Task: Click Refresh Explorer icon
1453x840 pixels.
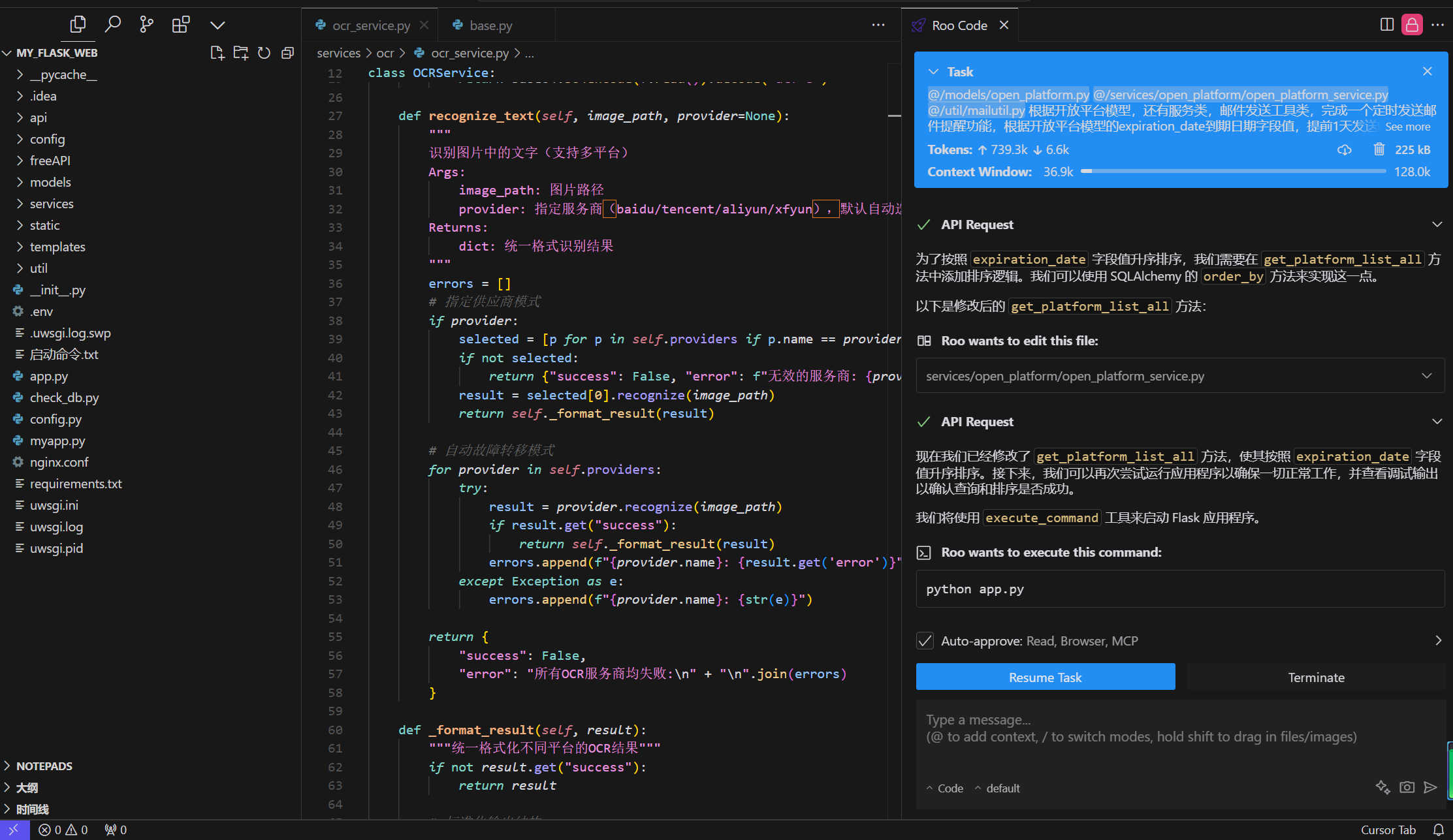Action: coord(264,53)
